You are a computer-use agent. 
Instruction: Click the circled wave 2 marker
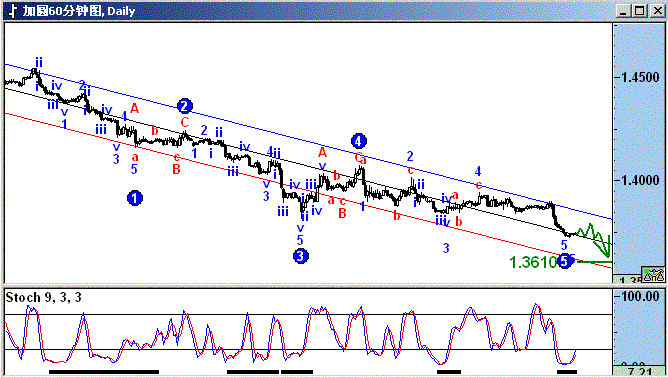184,106
